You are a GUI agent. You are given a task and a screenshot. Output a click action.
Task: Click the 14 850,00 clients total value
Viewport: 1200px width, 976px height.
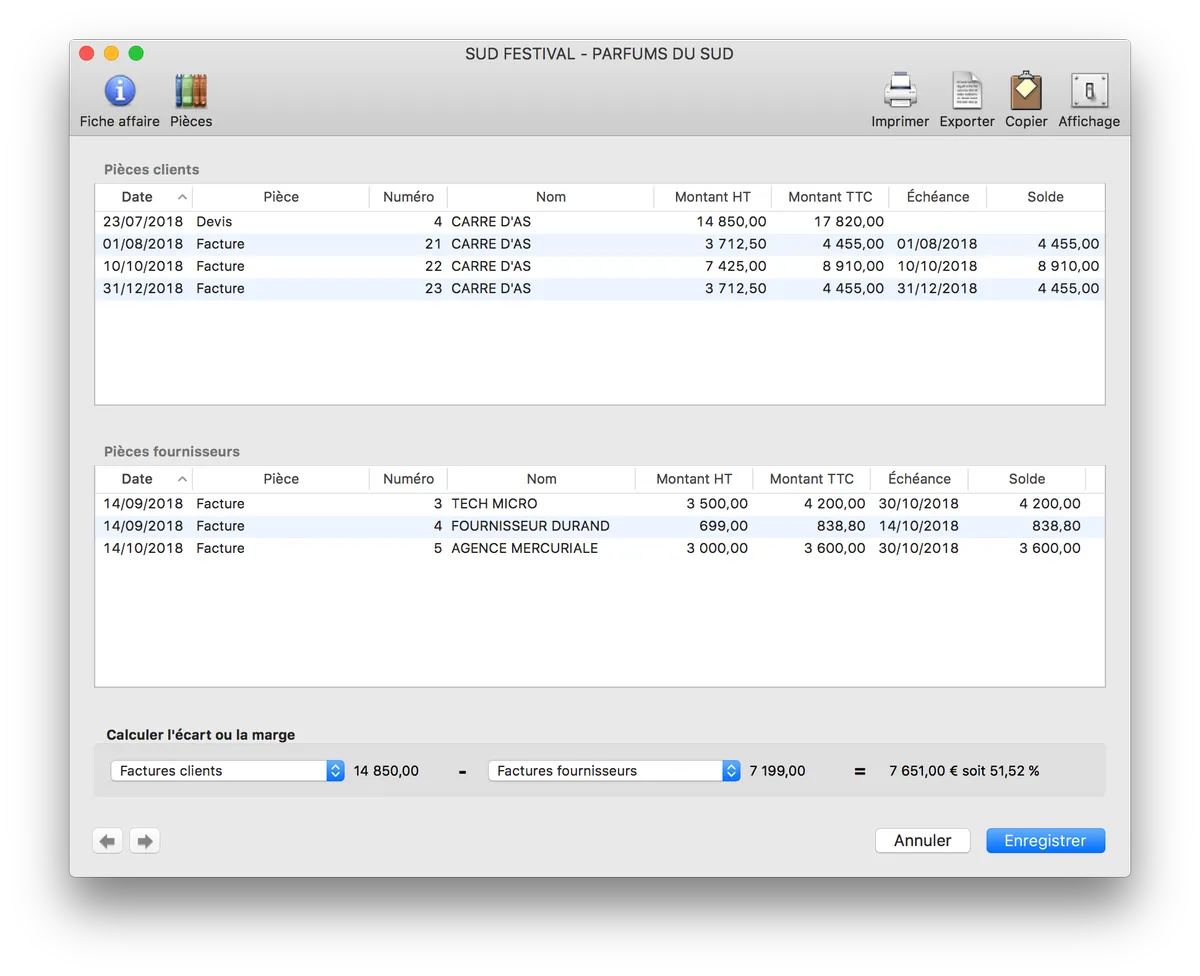[x=386, y=771]
